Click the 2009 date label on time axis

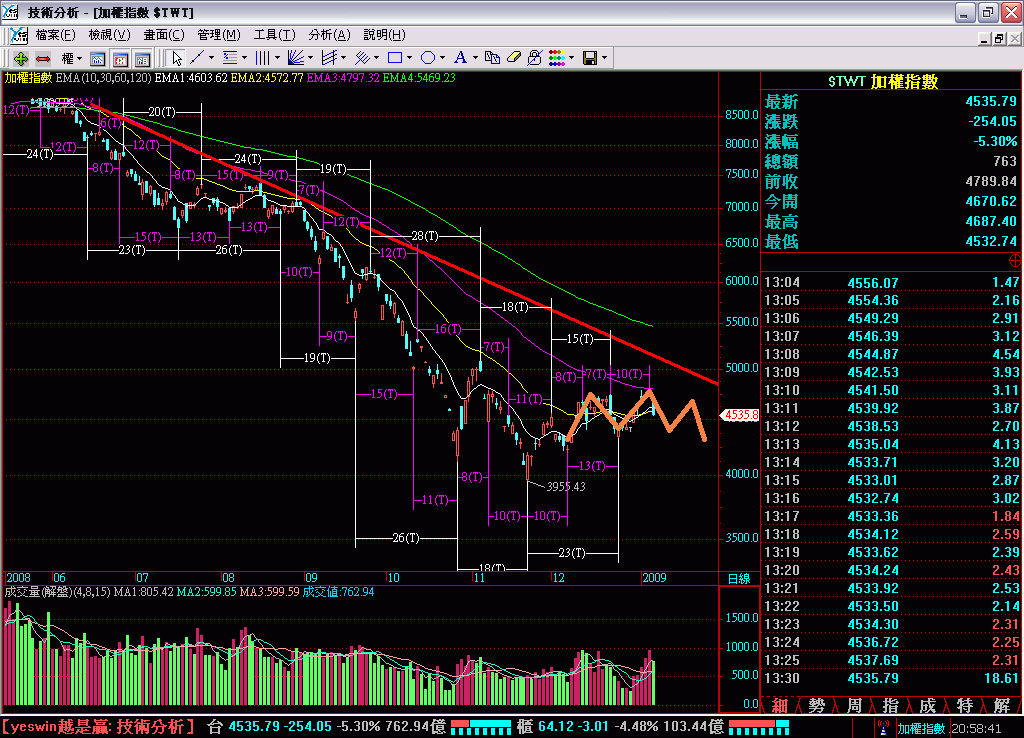click(x=654, y=577)
